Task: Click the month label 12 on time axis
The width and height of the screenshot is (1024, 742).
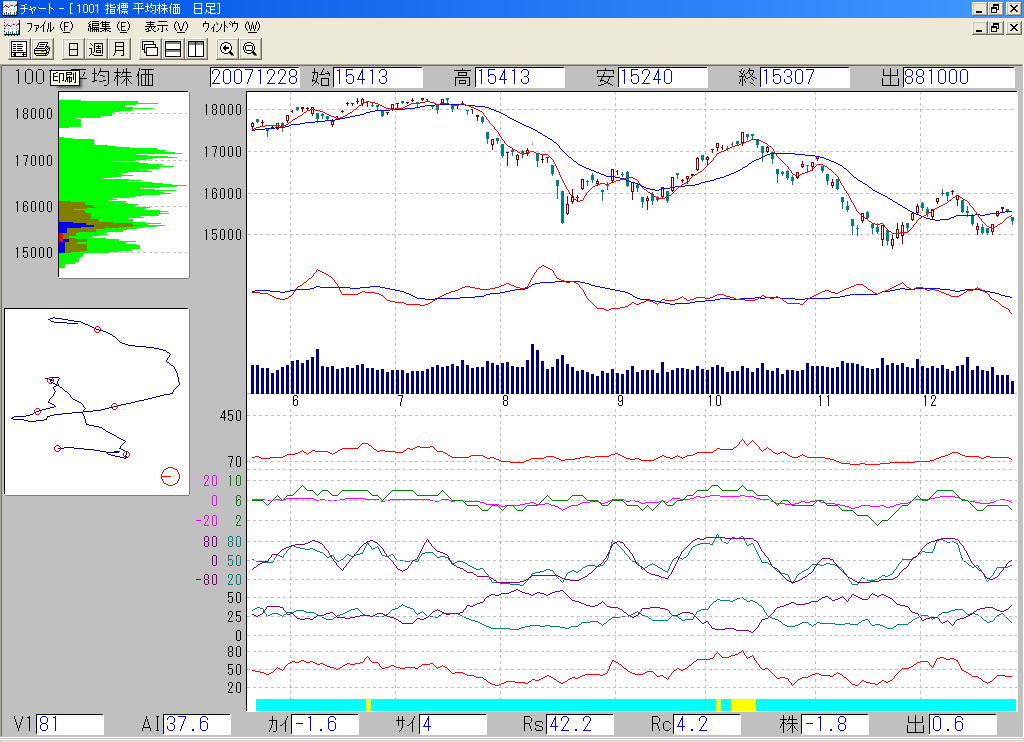Action: point(929,401)
